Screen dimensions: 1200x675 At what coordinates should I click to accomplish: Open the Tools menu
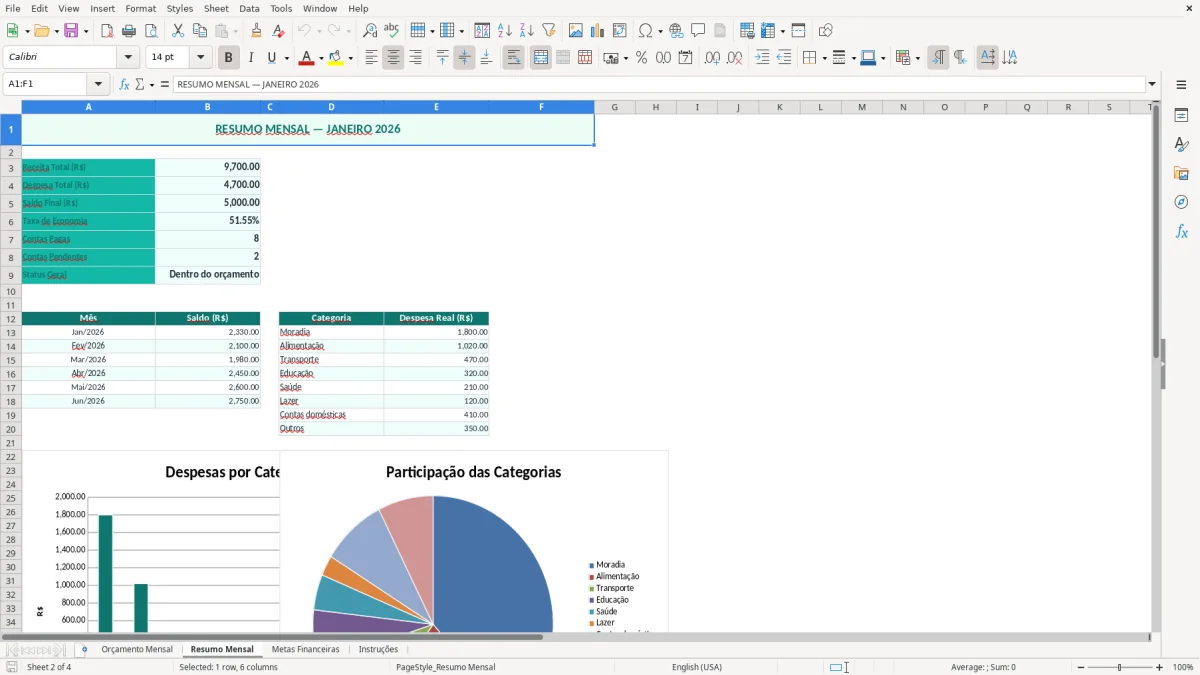[281, 8]
